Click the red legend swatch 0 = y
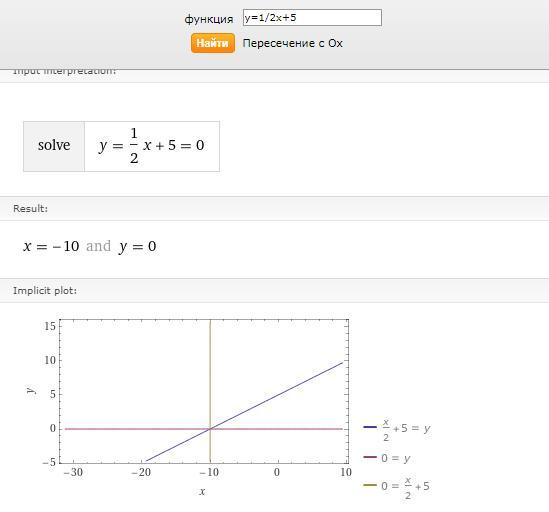The image size is (549, 512). [x=370, y=457]
